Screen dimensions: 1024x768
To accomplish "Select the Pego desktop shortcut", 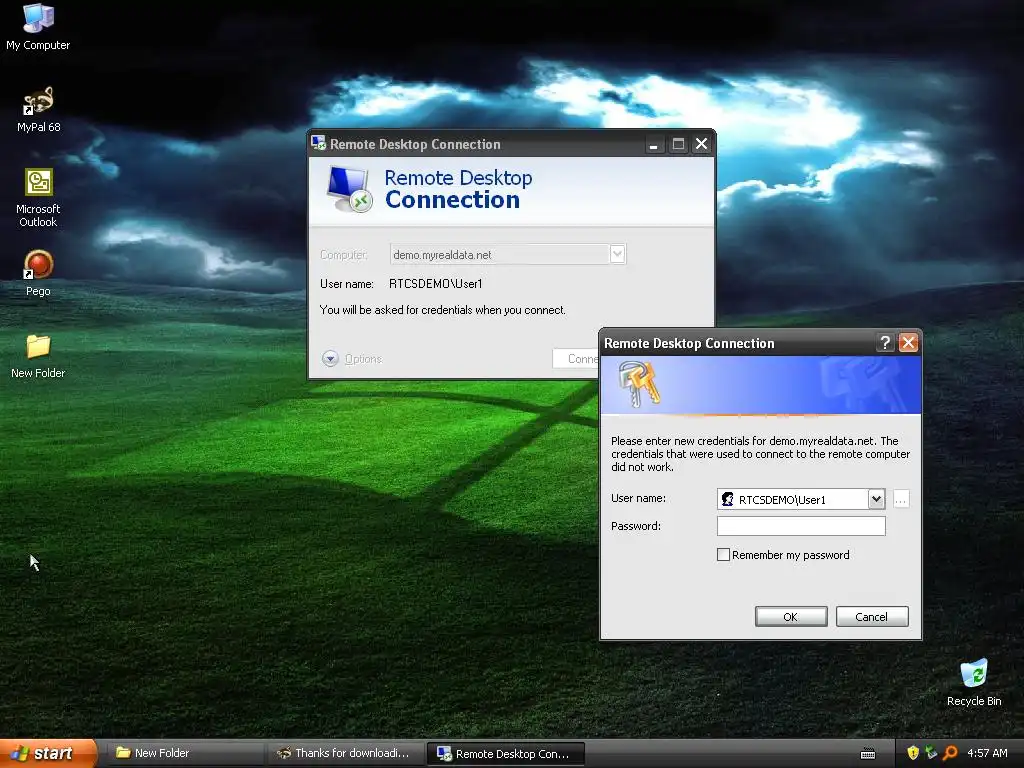I will [38, 273].
